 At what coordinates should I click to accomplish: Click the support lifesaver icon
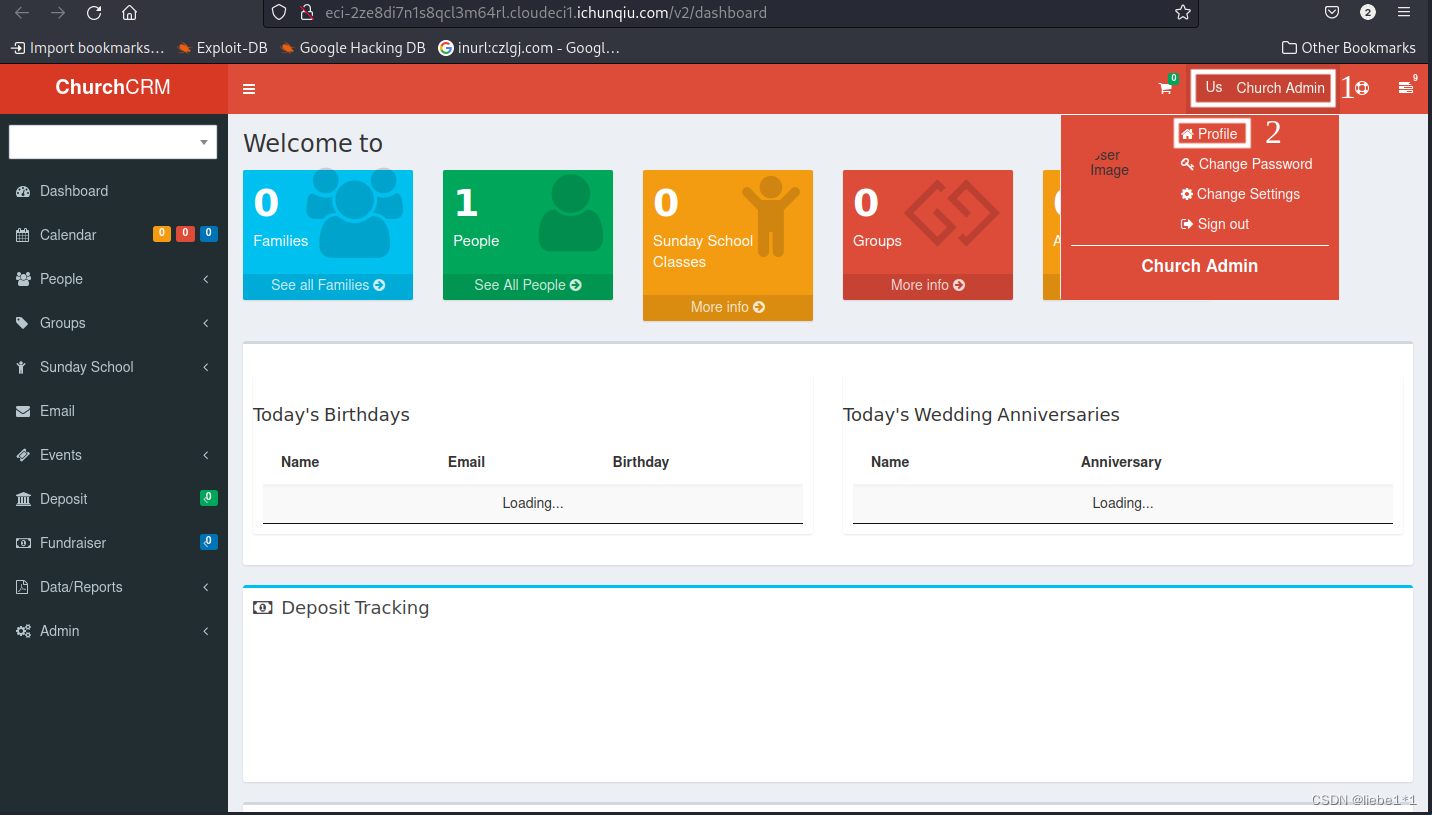[x=1362, y=88]
